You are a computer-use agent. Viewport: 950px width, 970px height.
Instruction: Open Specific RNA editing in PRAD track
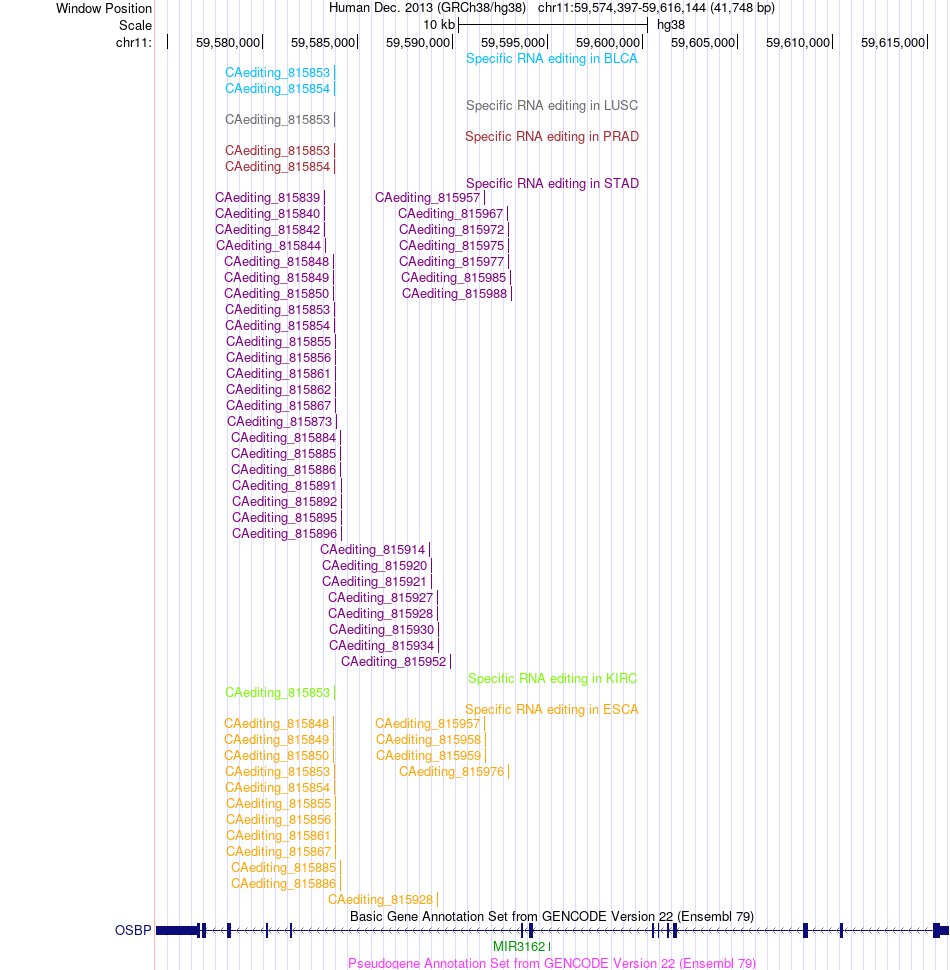552,137
